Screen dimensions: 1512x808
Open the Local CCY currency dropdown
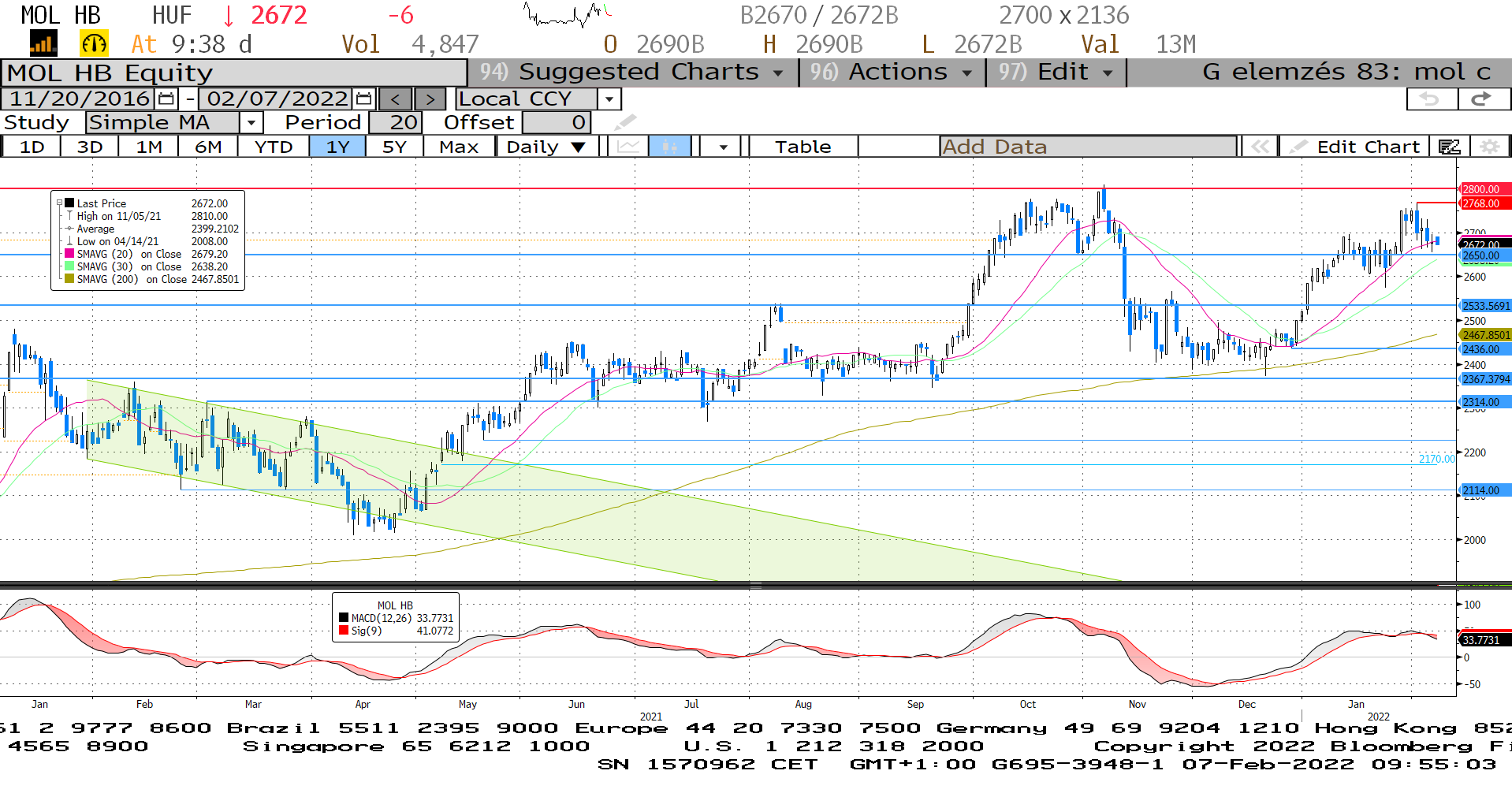[x=609, y=99]
